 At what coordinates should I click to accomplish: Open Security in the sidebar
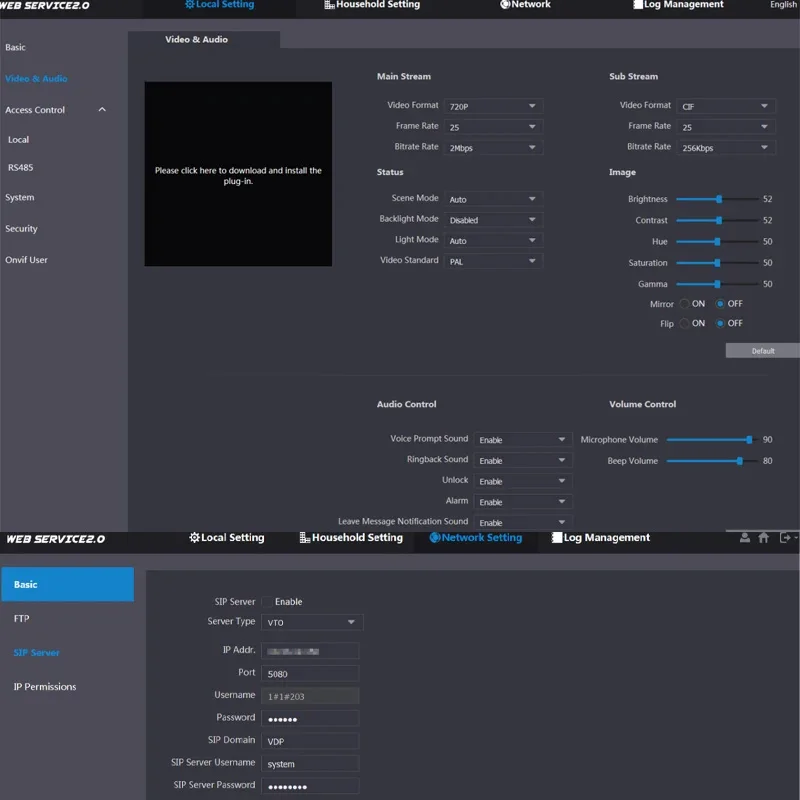coord(21,229)
